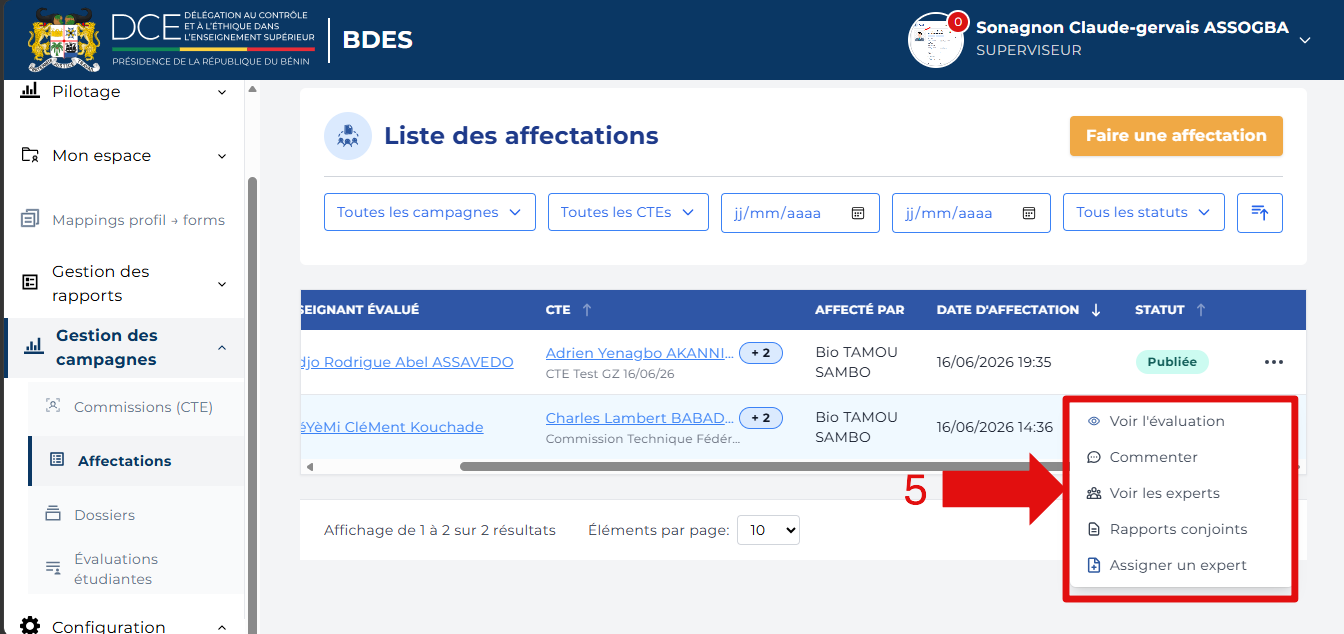Screen dimensions: 1344x634
Task: Click the AFFECTÉ PAR column header
Action: click(860, 310)
